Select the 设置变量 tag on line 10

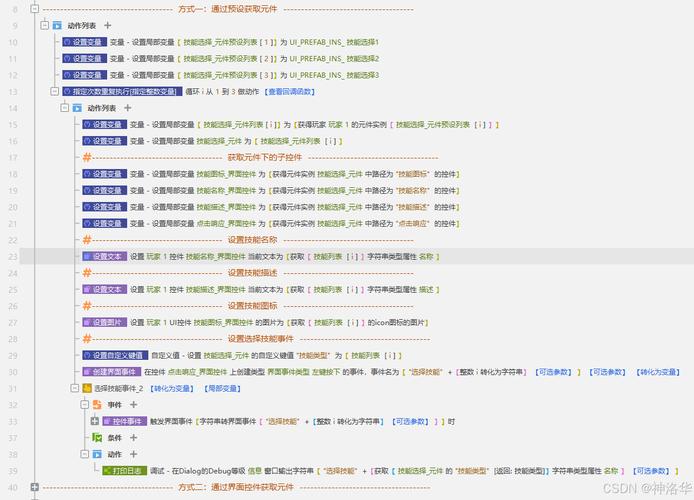tap(85, 42)
